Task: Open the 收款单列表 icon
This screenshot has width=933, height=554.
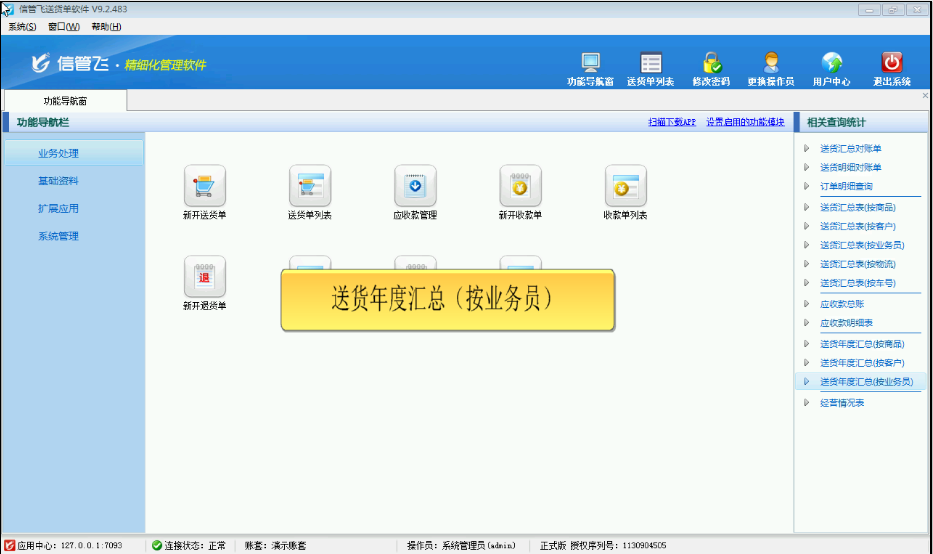Action: click(625, 186)
